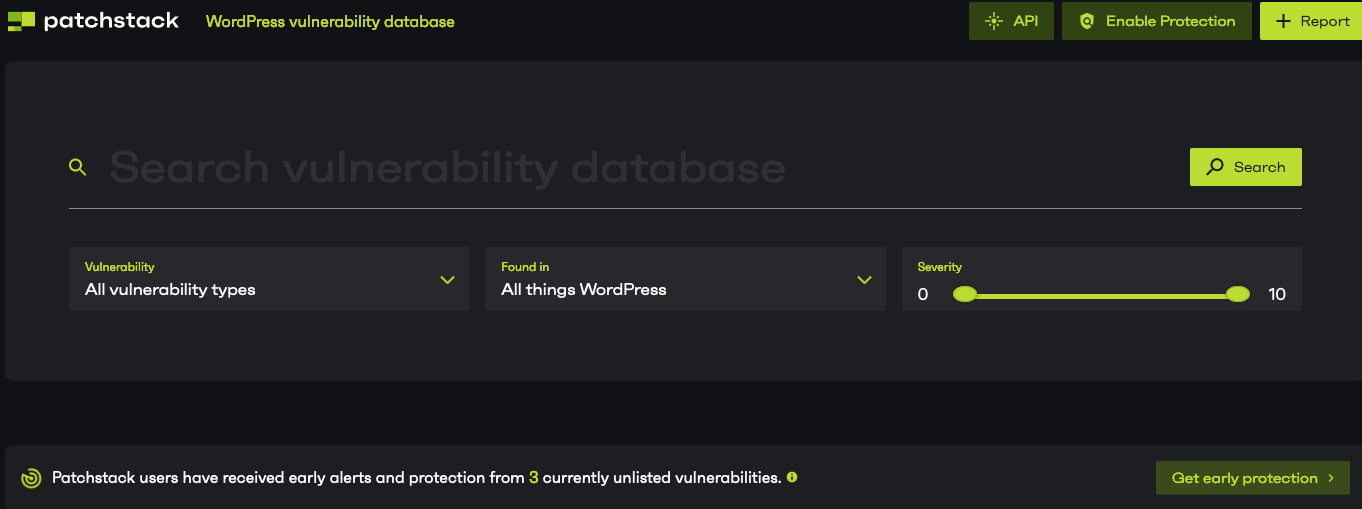Viewport: 1362px width, 509px height.
Task: Open the WordPress vulnerability database link
Action: 330,21
